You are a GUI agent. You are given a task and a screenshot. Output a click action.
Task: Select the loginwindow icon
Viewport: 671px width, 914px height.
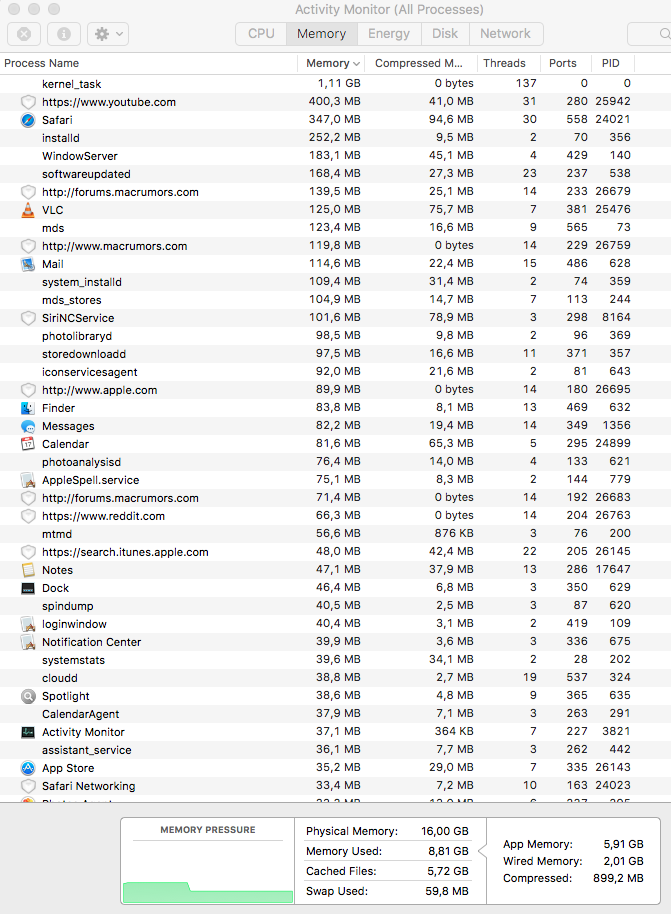click(x=28, y=624)
